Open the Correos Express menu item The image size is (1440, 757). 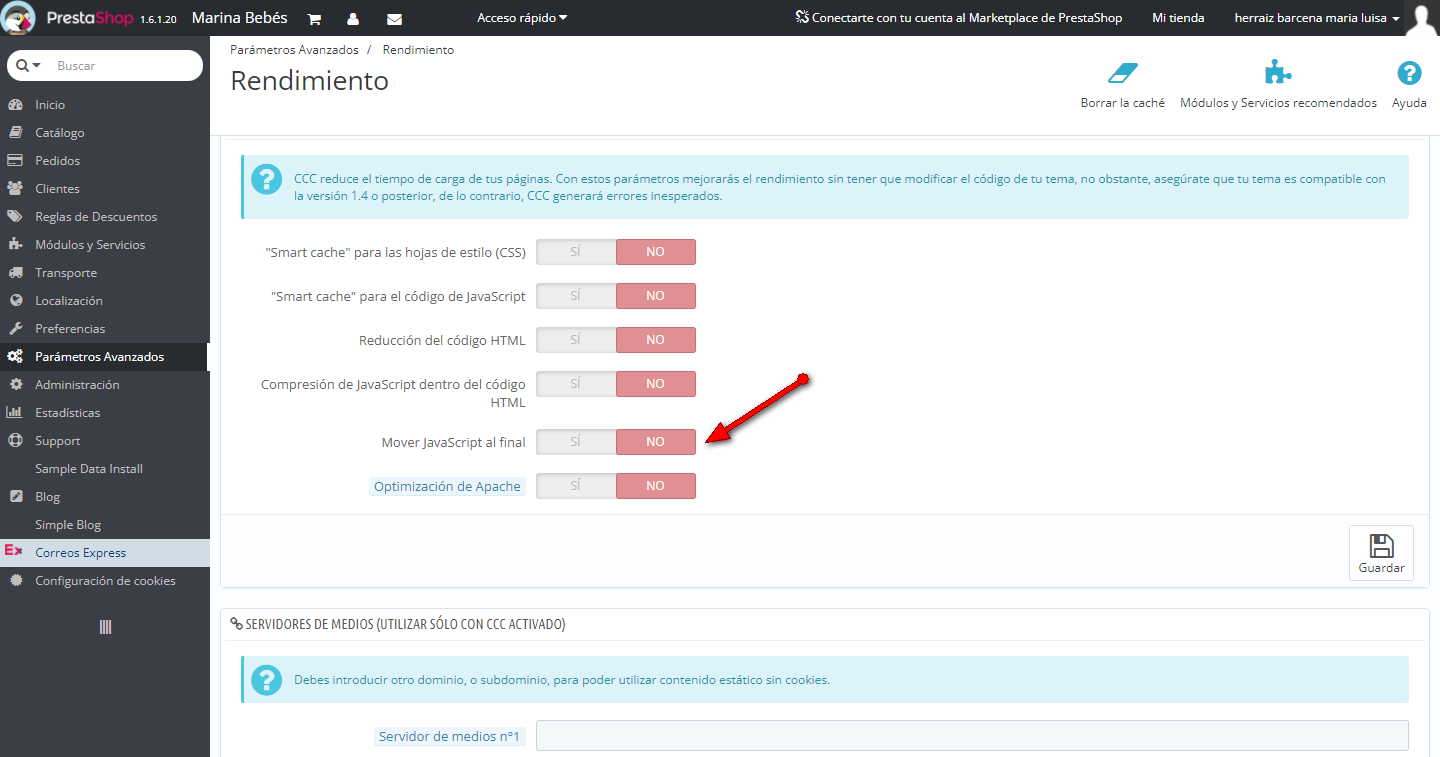coord(105,553)
